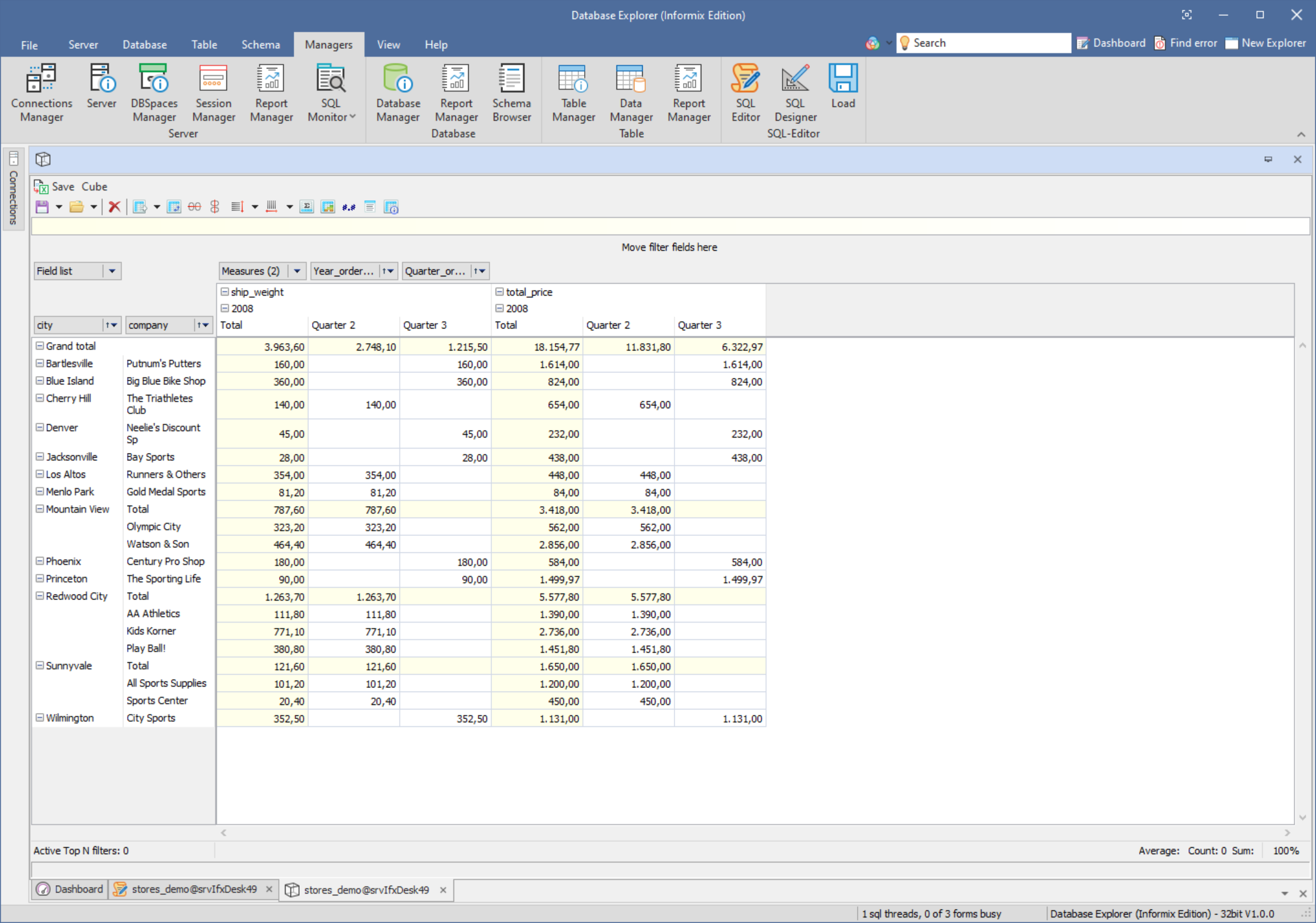Image resolution: width=1316 pixels, height=923 pixels.
Task: Click the Server info ribbon icon
Action: coord(101,87)
